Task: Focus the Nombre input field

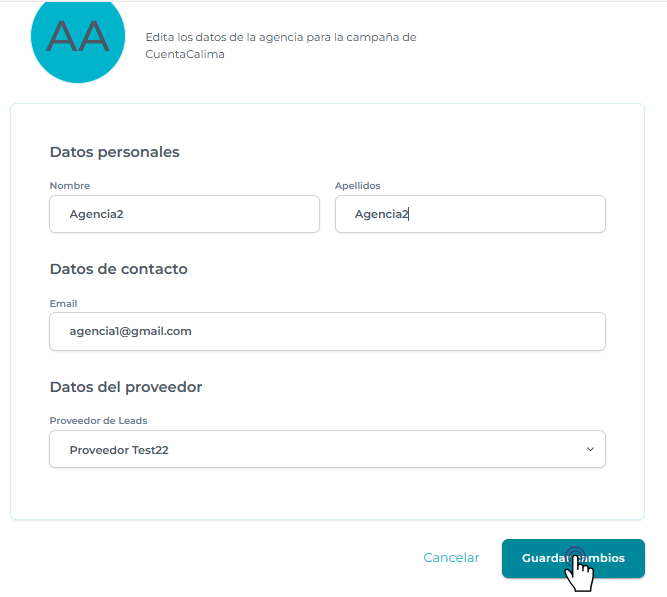Action: click(184, 214)
